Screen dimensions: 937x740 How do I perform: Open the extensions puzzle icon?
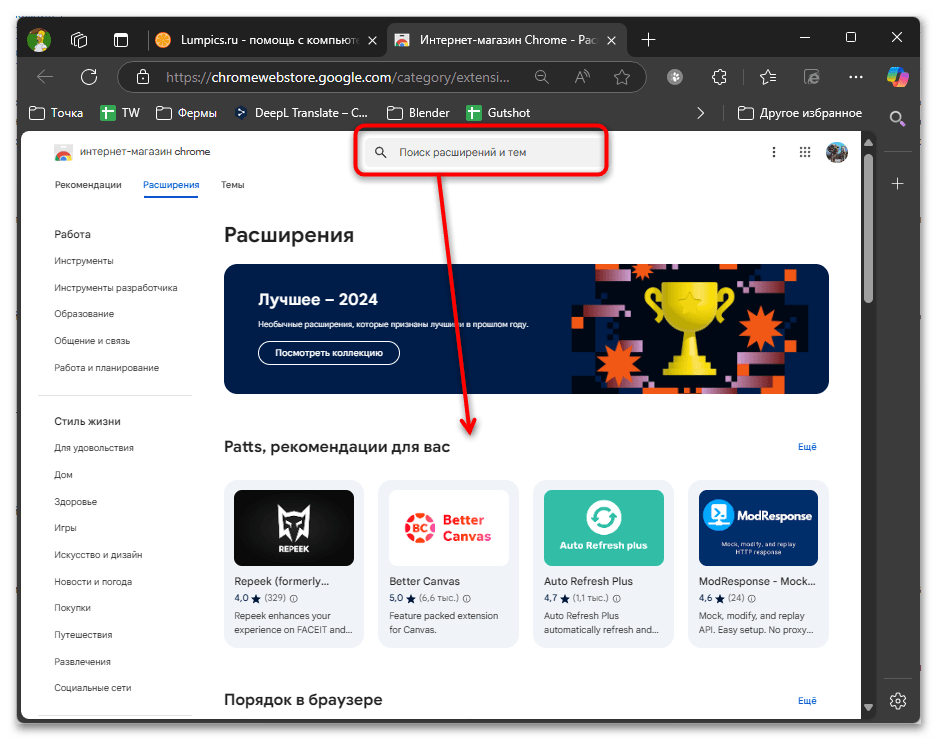719,77
